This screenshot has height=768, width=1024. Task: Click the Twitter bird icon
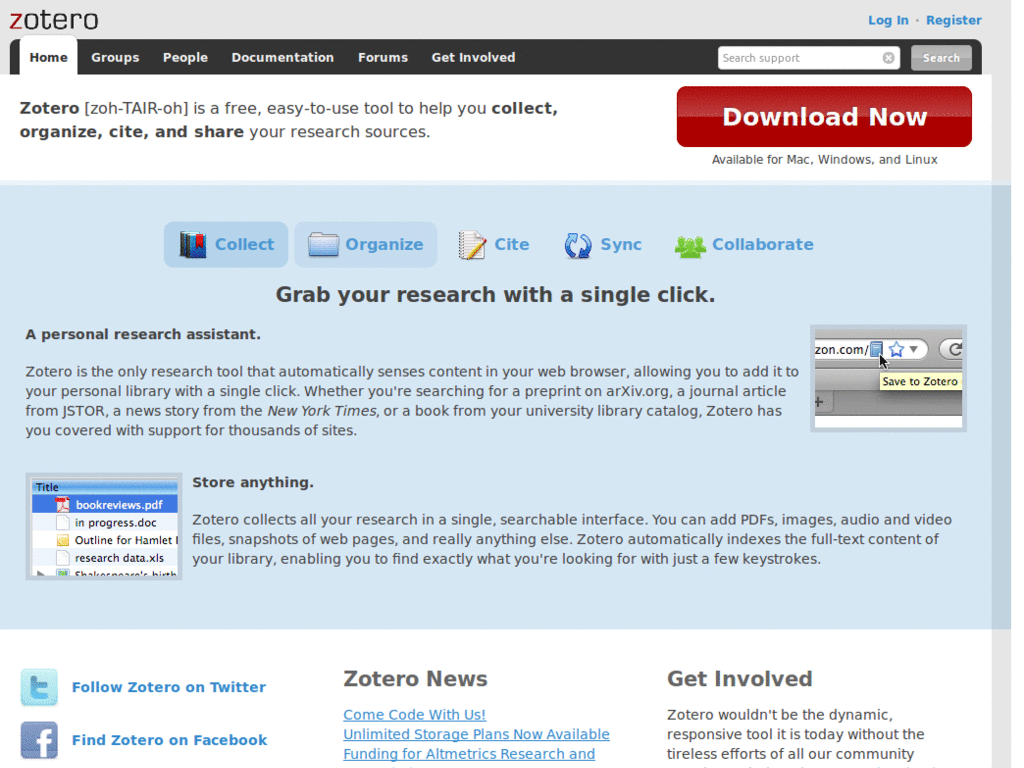coord(39,687)
